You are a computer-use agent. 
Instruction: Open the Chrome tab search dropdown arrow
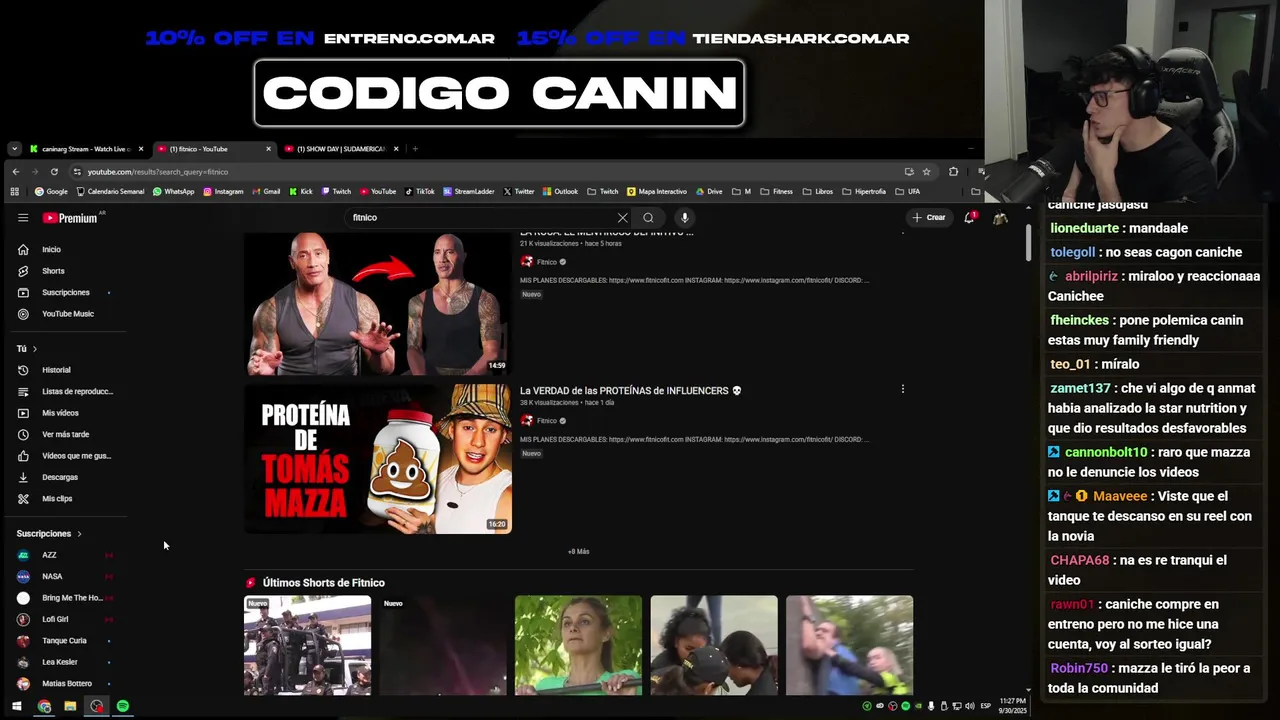point(14,149)
